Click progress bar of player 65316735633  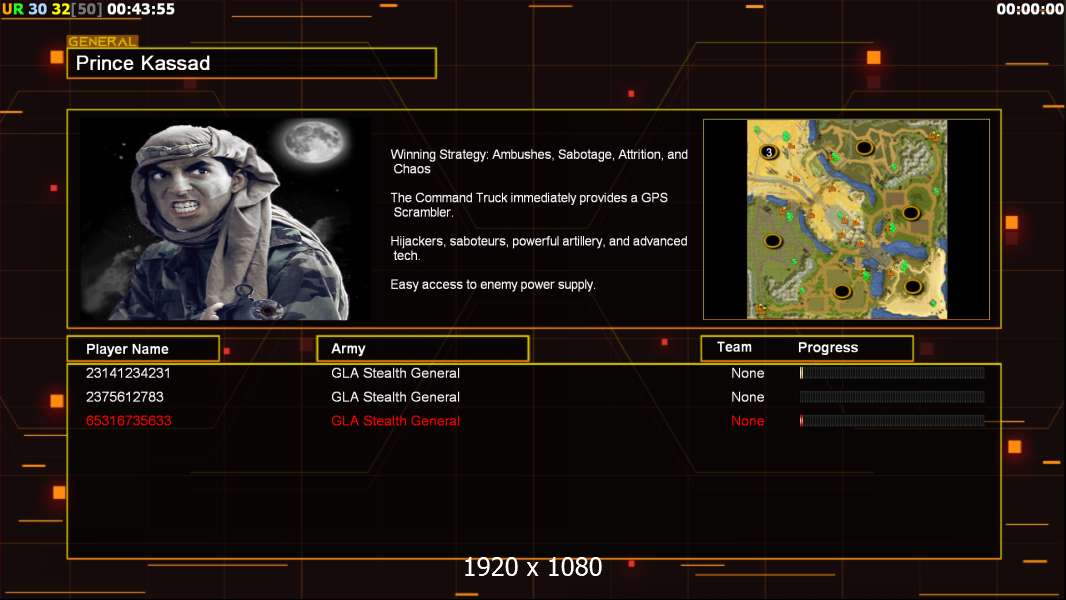[x=892, y=421]
